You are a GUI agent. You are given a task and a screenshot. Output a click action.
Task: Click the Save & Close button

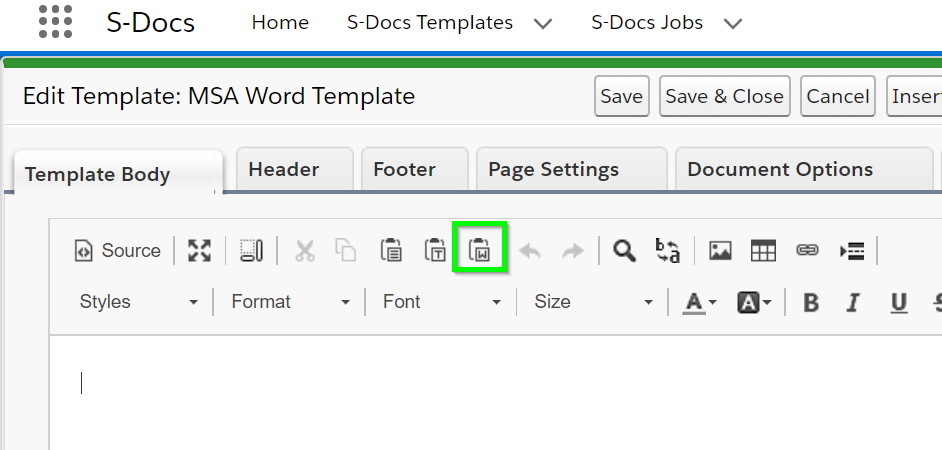[725, 96]
